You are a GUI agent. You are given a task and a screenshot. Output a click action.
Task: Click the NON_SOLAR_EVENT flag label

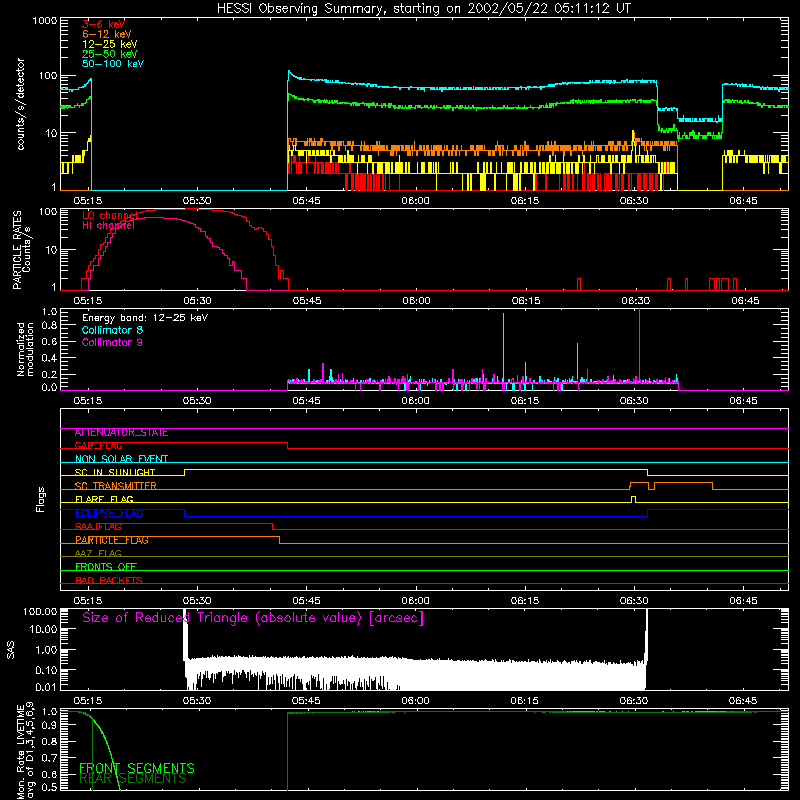coord(121,459)
